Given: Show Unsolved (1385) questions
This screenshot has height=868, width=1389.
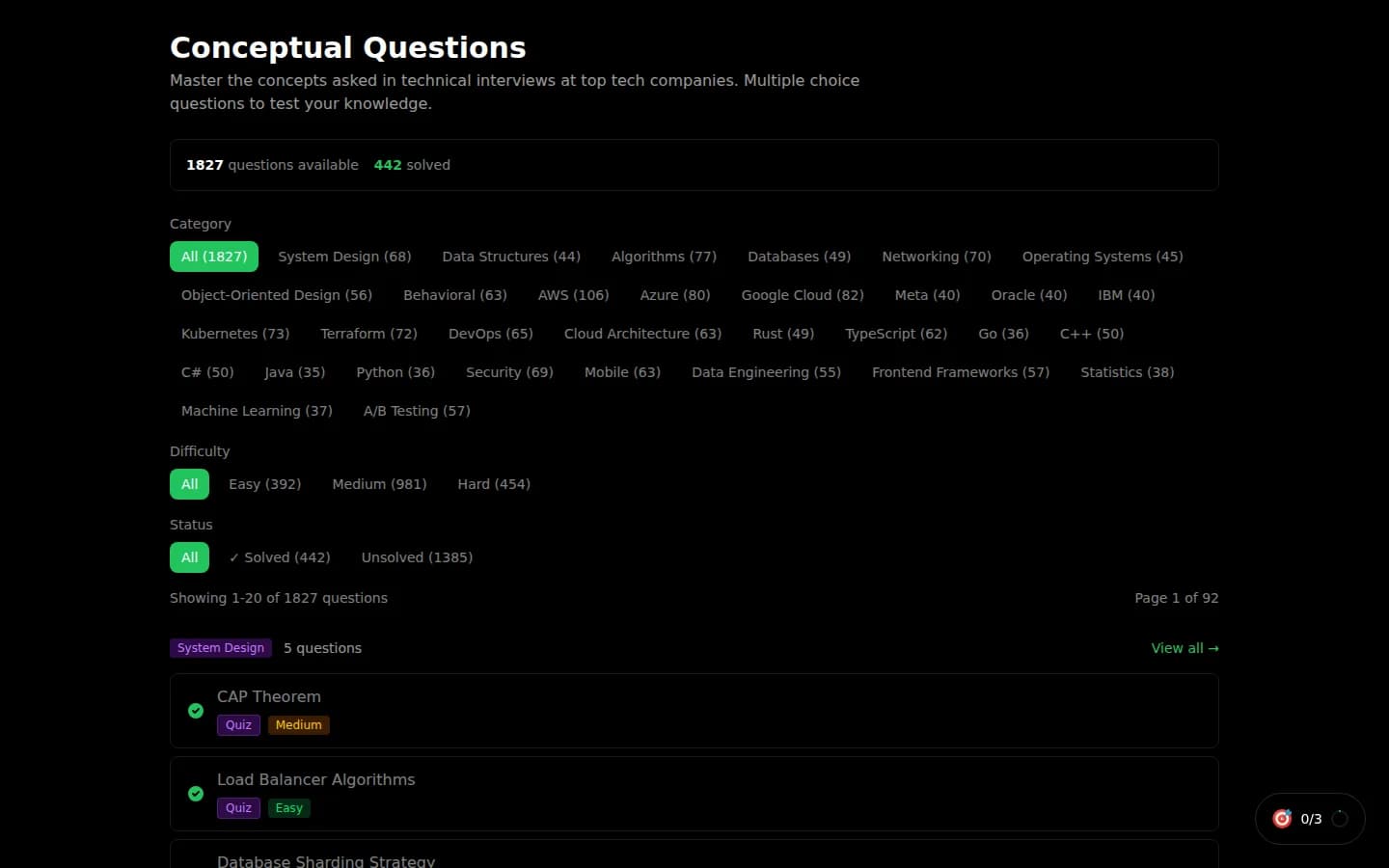Looking at the screenshot, I should coord(417,557).
